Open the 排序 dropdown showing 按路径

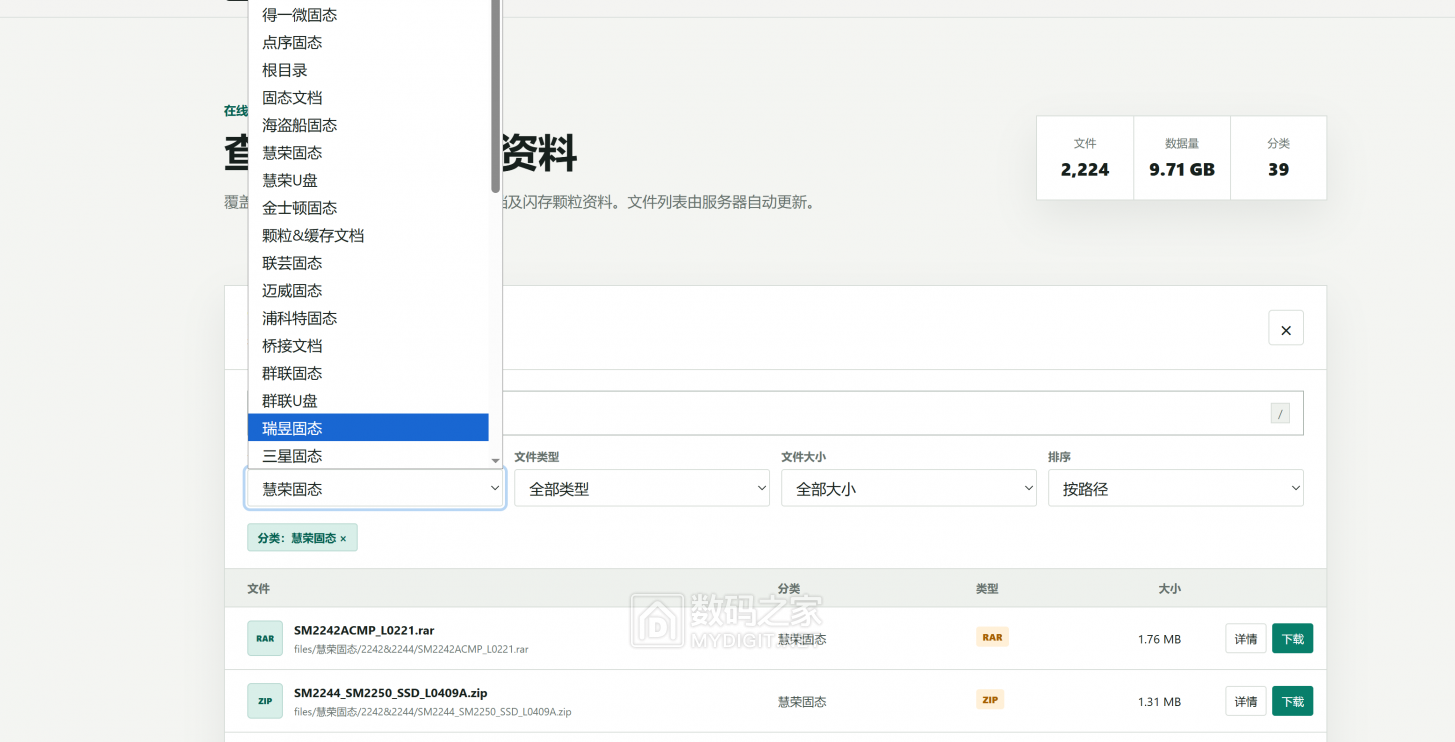pos(1176,489)
